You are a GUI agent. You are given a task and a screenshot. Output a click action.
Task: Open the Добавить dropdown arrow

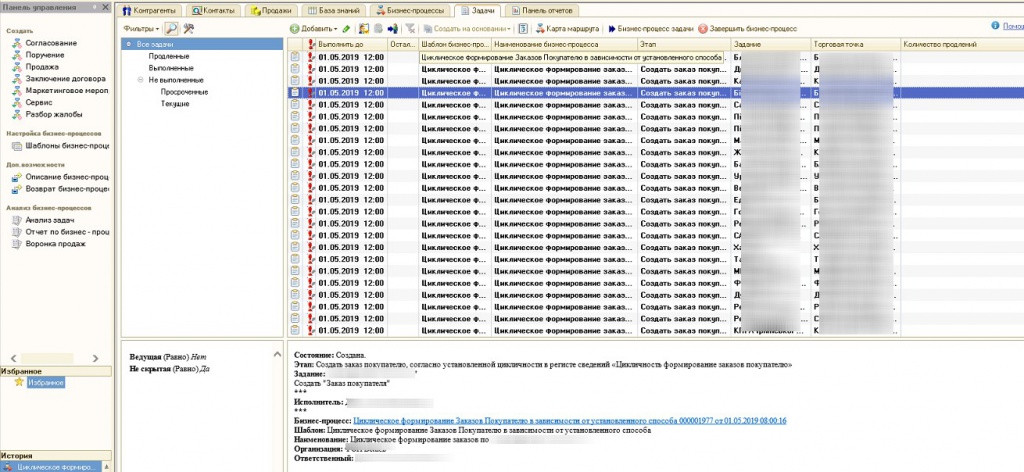tap(336, 29)
